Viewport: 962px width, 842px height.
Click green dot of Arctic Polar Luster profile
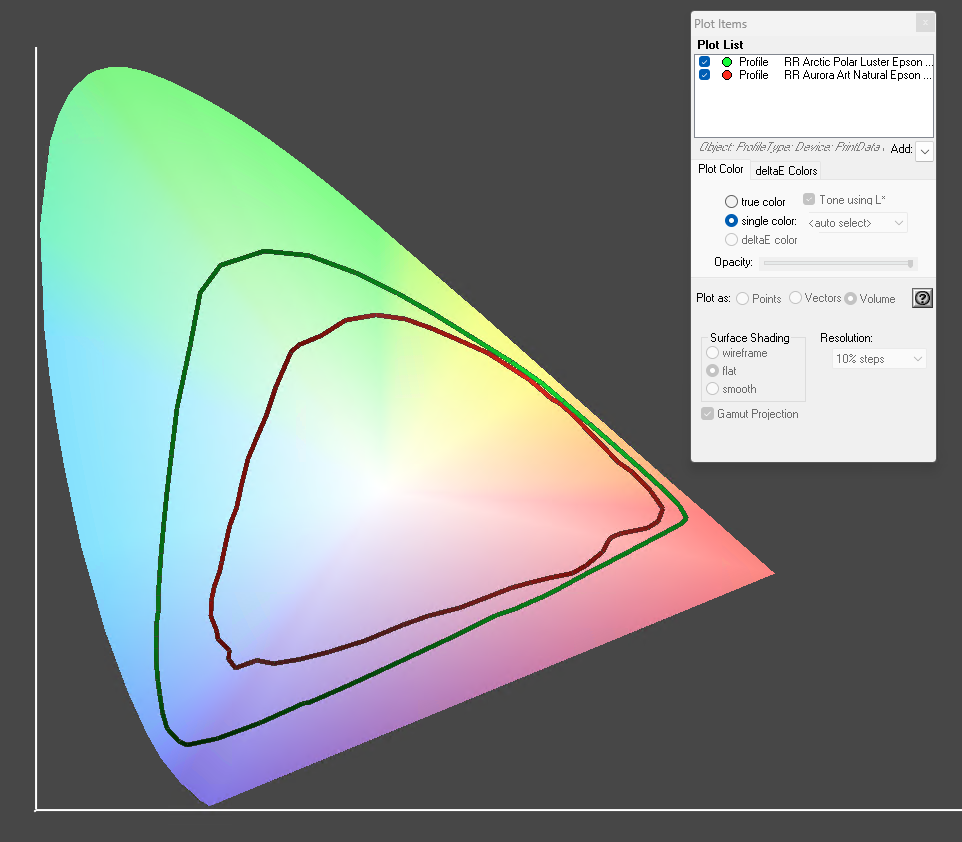click(x=727, y=62)
